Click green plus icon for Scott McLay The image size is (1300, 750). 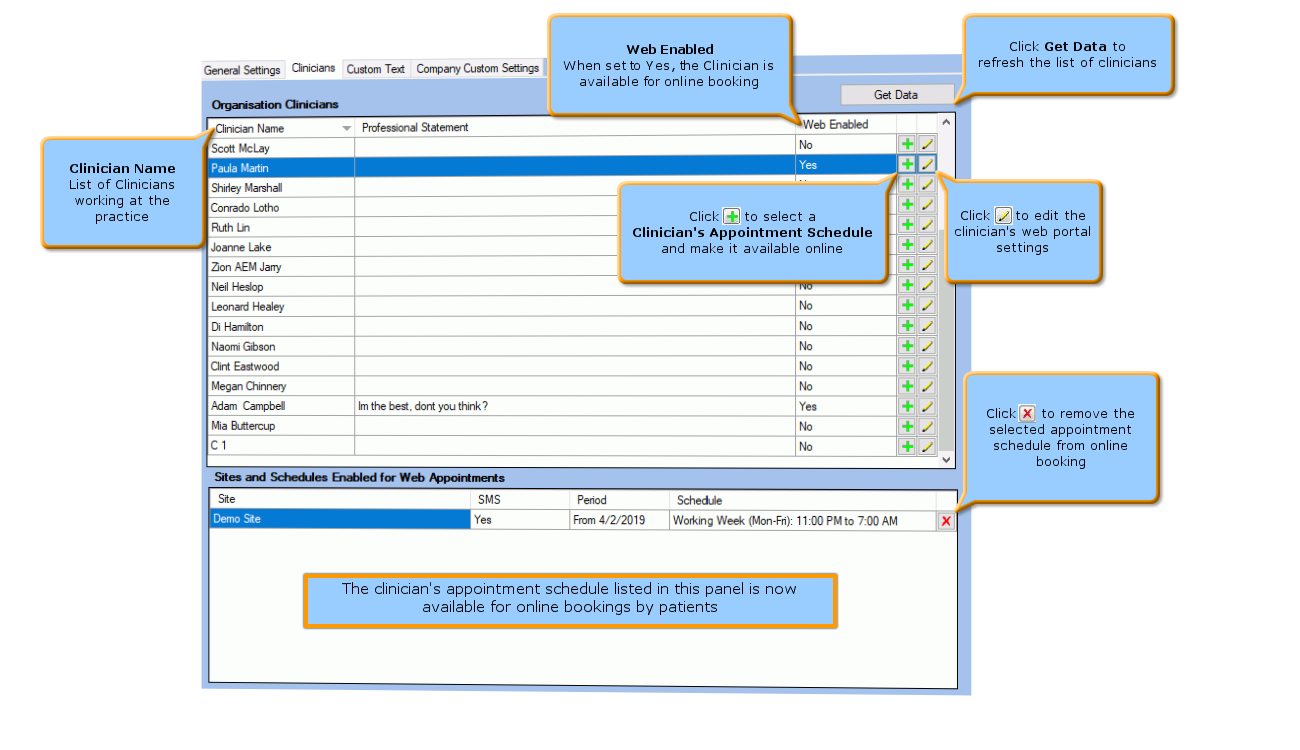pos(907,145)
